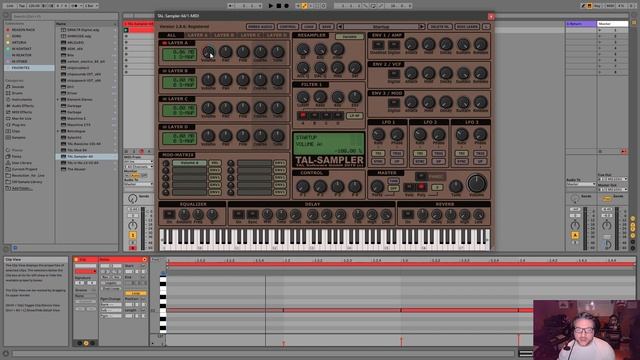Open the LFO 1 waveform TRI dropdown
This screenshot has width=640, height=360.
tap(378, 153)
